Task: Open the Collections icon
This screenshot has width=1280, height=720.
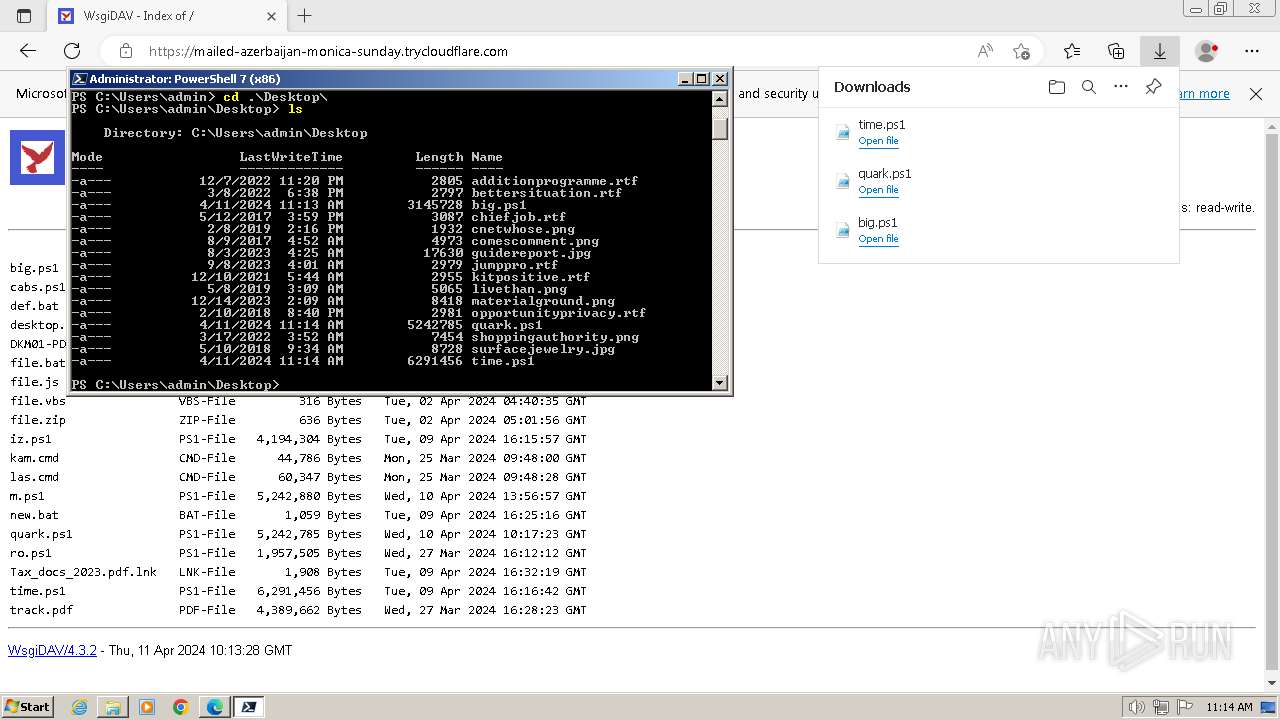Action: coord(1116,51)
